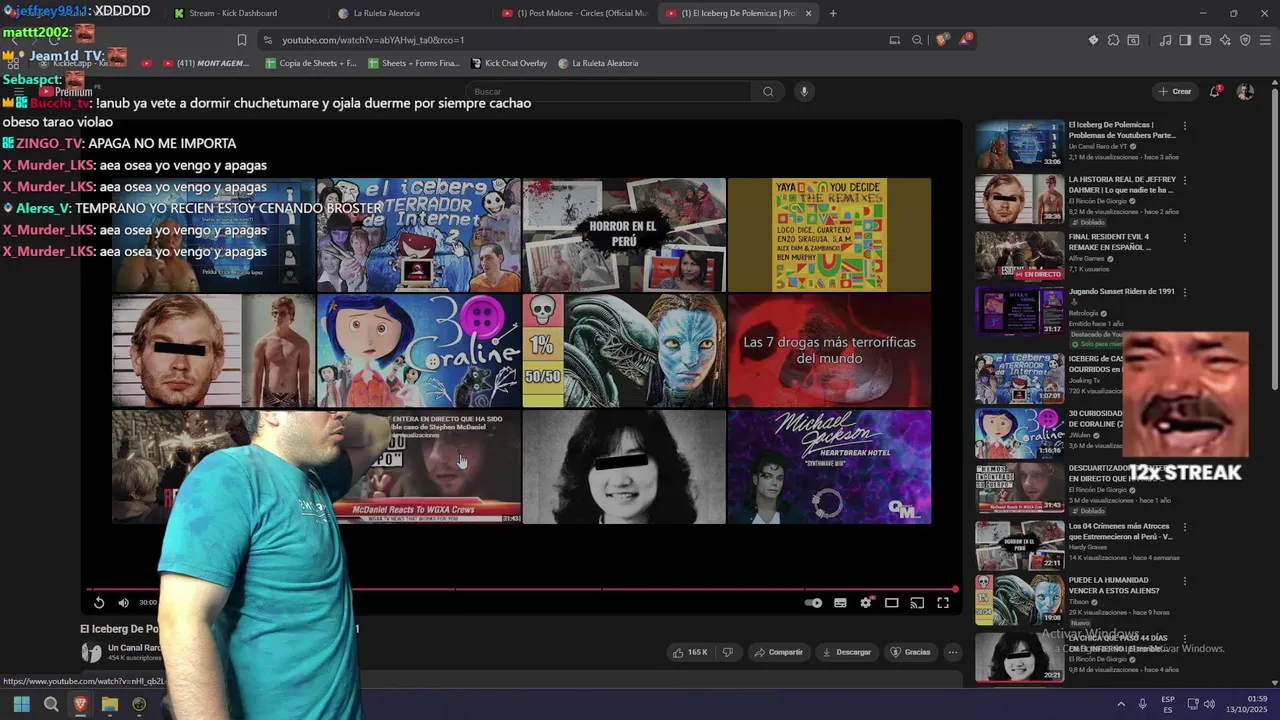Toggle subtitles in the video player
This screenshot has height=720, width=1280.
tap(840, 603)
